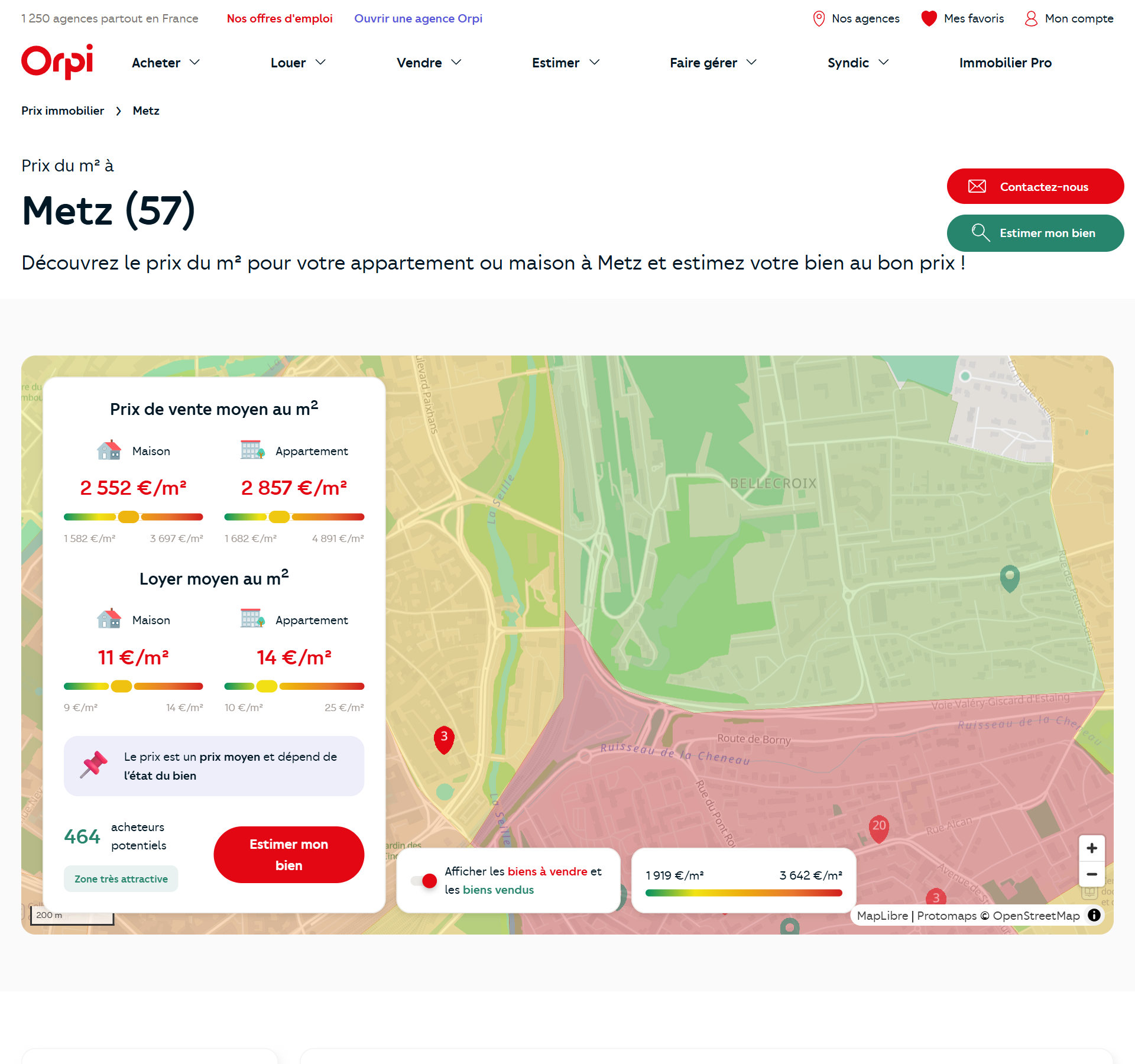Click the Orpi logo
Image resolution: width=1135 pixels, height=1064 pixels.
[57, 61]
